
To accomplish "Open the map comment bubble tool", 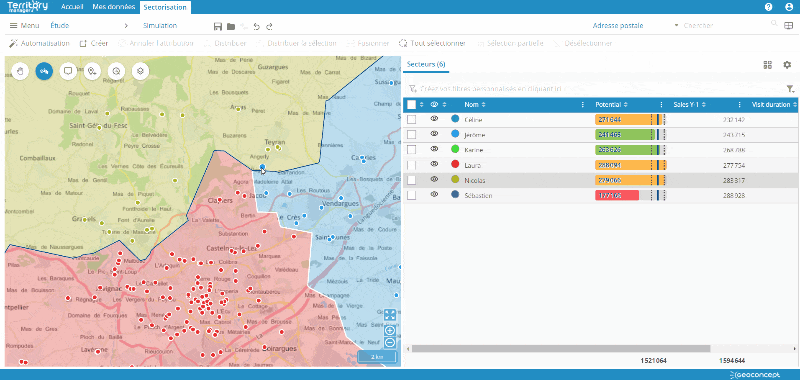I will point(68,71).
